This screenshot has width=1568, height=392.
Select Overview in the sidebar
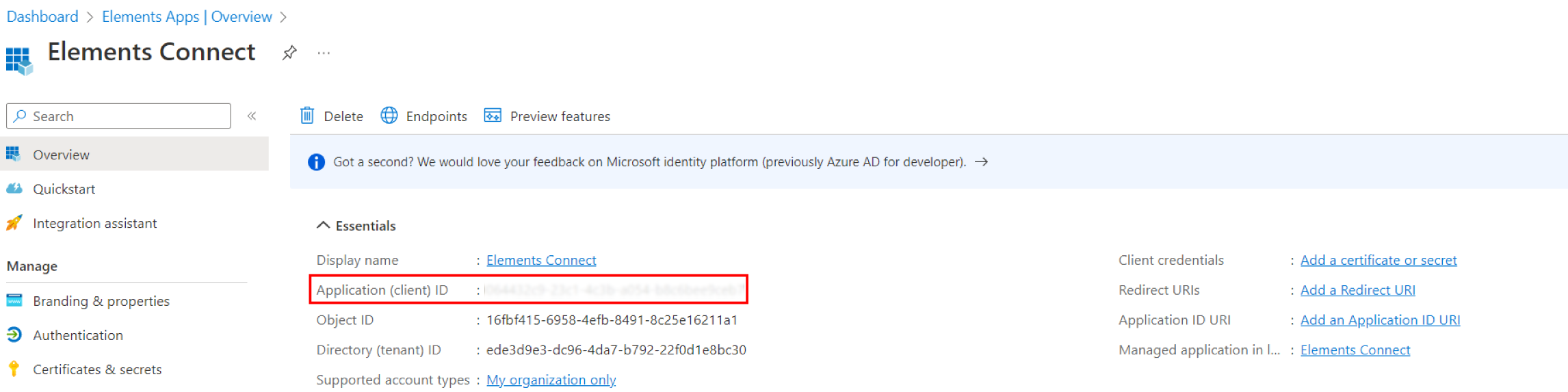(61, 155)
